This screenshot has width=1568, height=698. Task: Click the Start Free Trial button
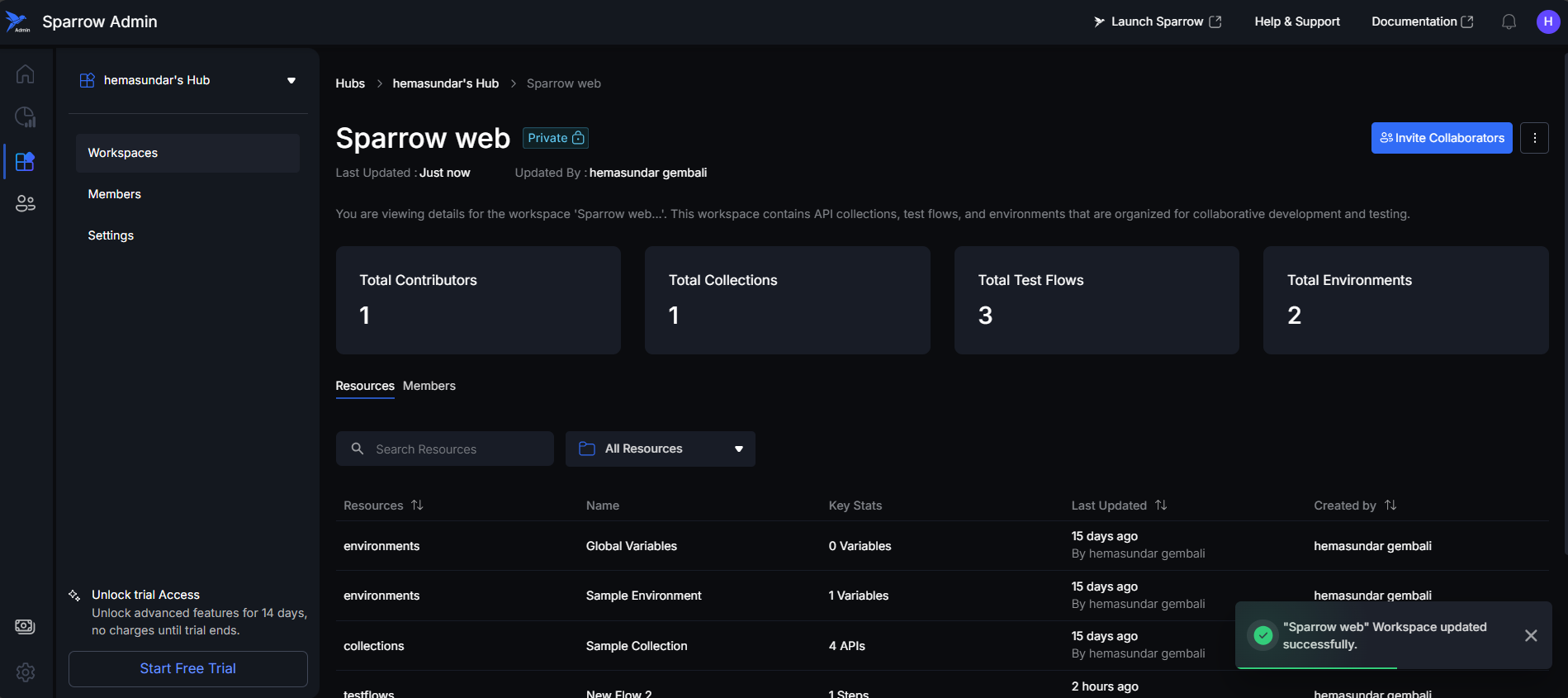click(x=188, y=668)
